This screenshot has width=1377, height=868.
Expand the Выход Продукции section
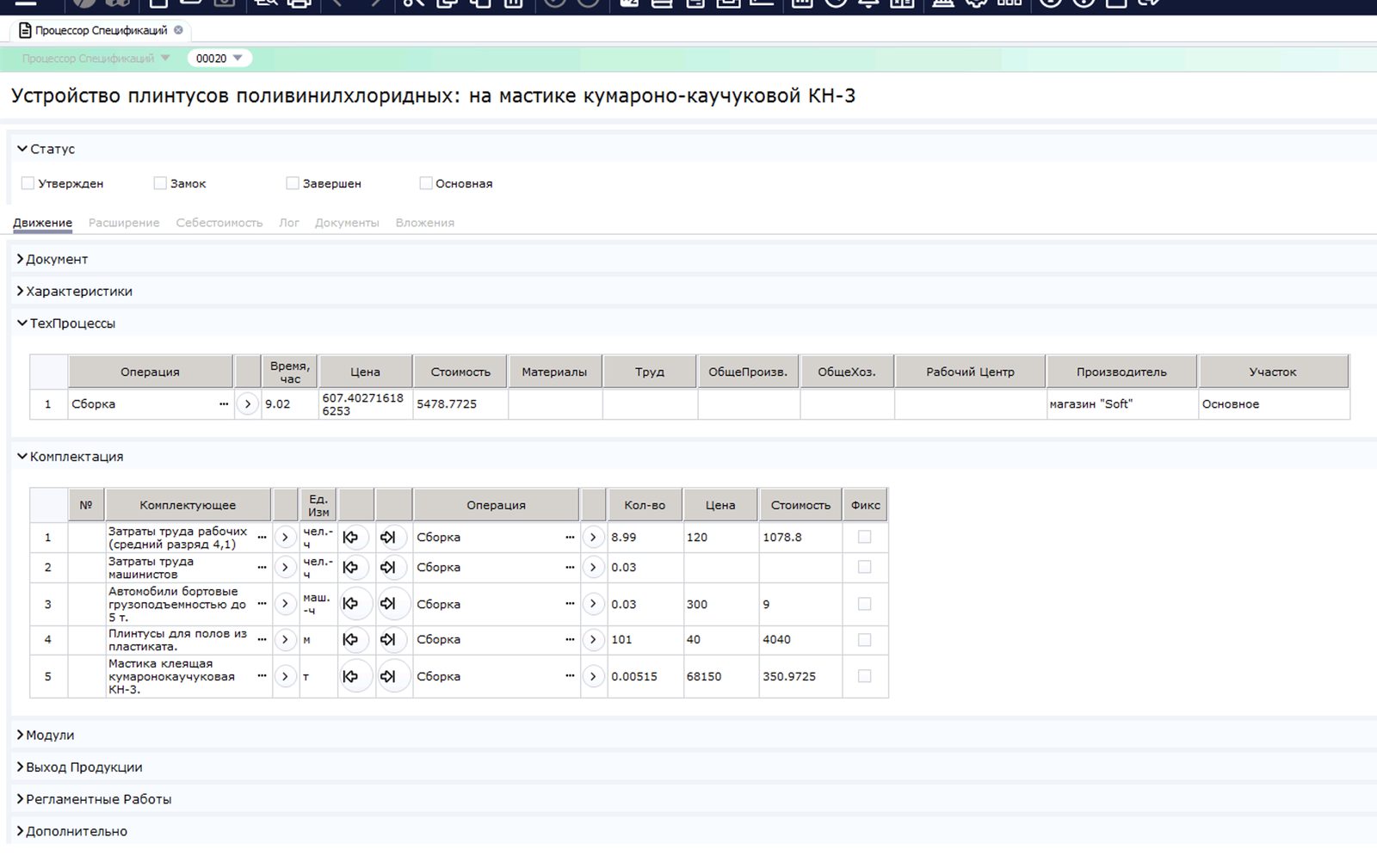click(x=20, y=766)
